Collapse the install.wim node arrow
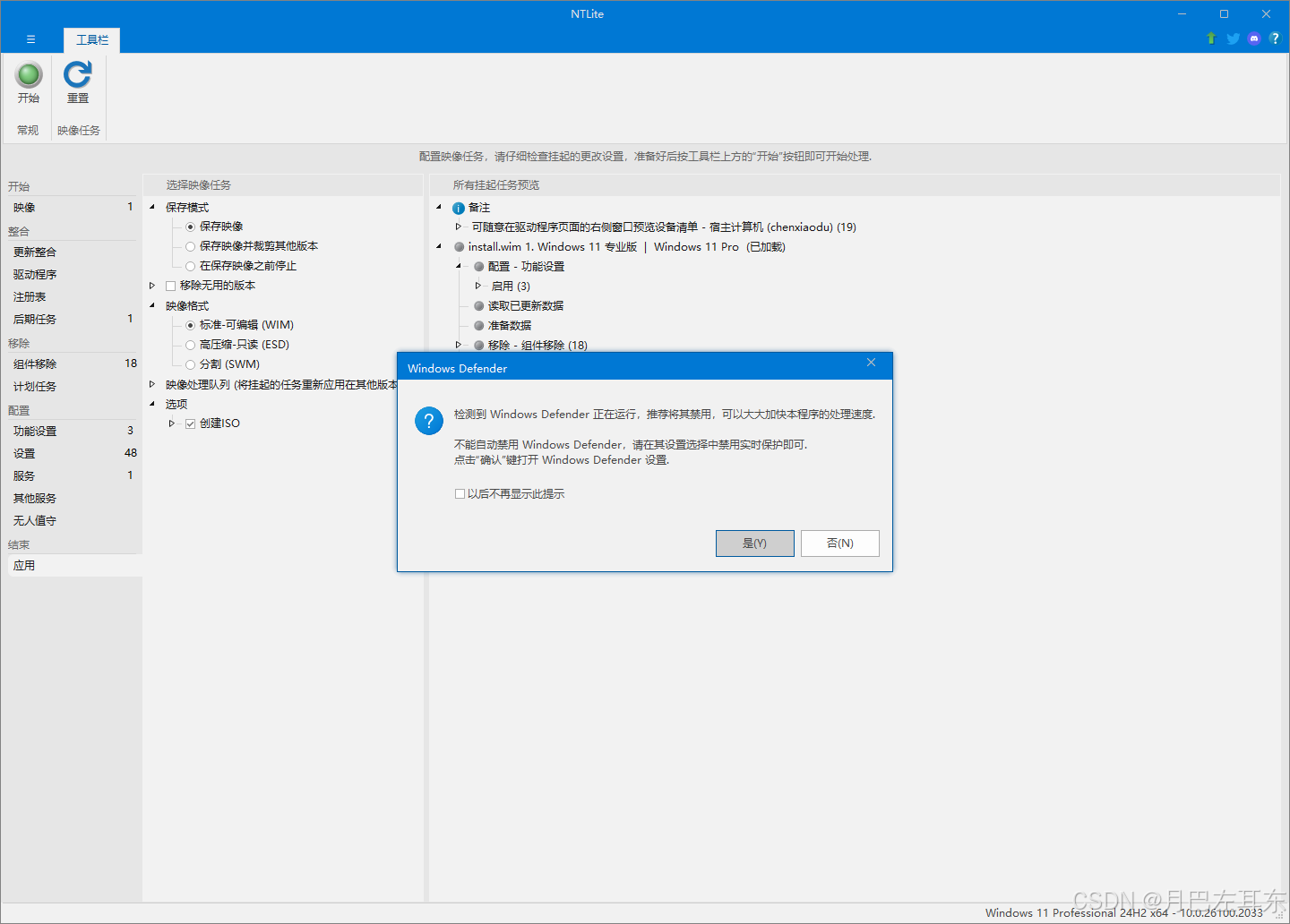Image resolution: width=1290 pixels, height=924 pixels. coord(439,246)
